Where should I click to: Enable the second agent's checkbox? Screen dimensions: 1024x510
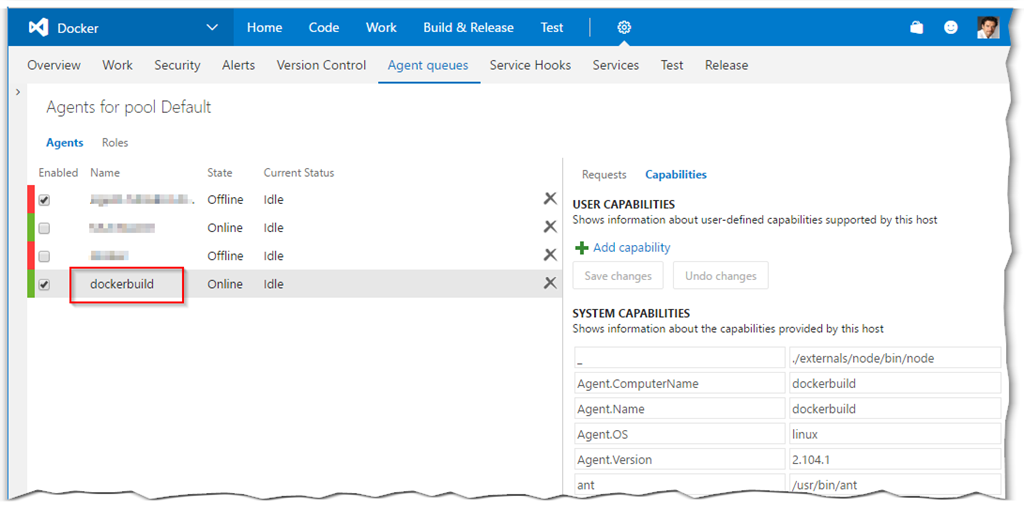[x=44, y=228]
